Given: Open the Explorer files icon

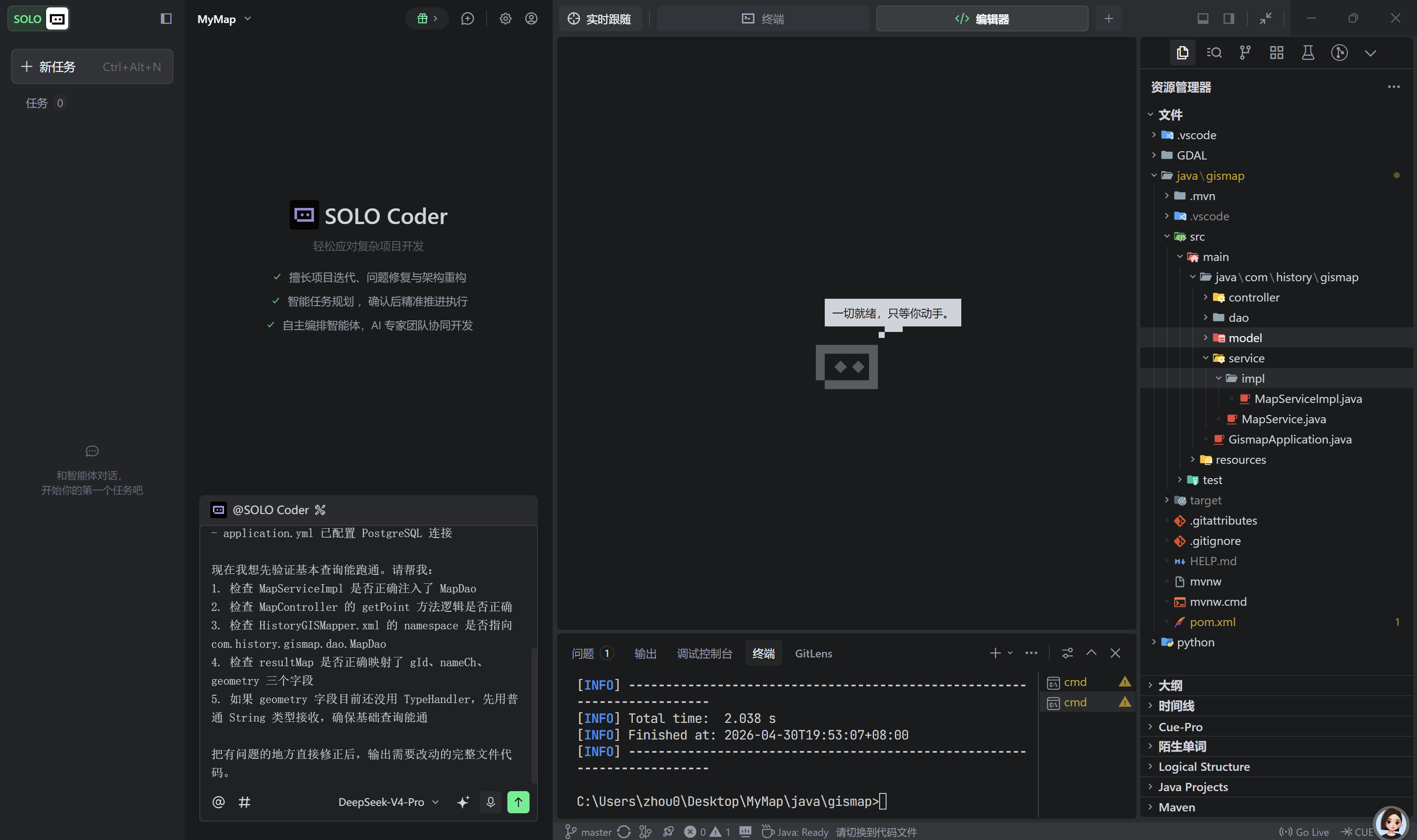Looking at the screenshot, I should 1183,53.
